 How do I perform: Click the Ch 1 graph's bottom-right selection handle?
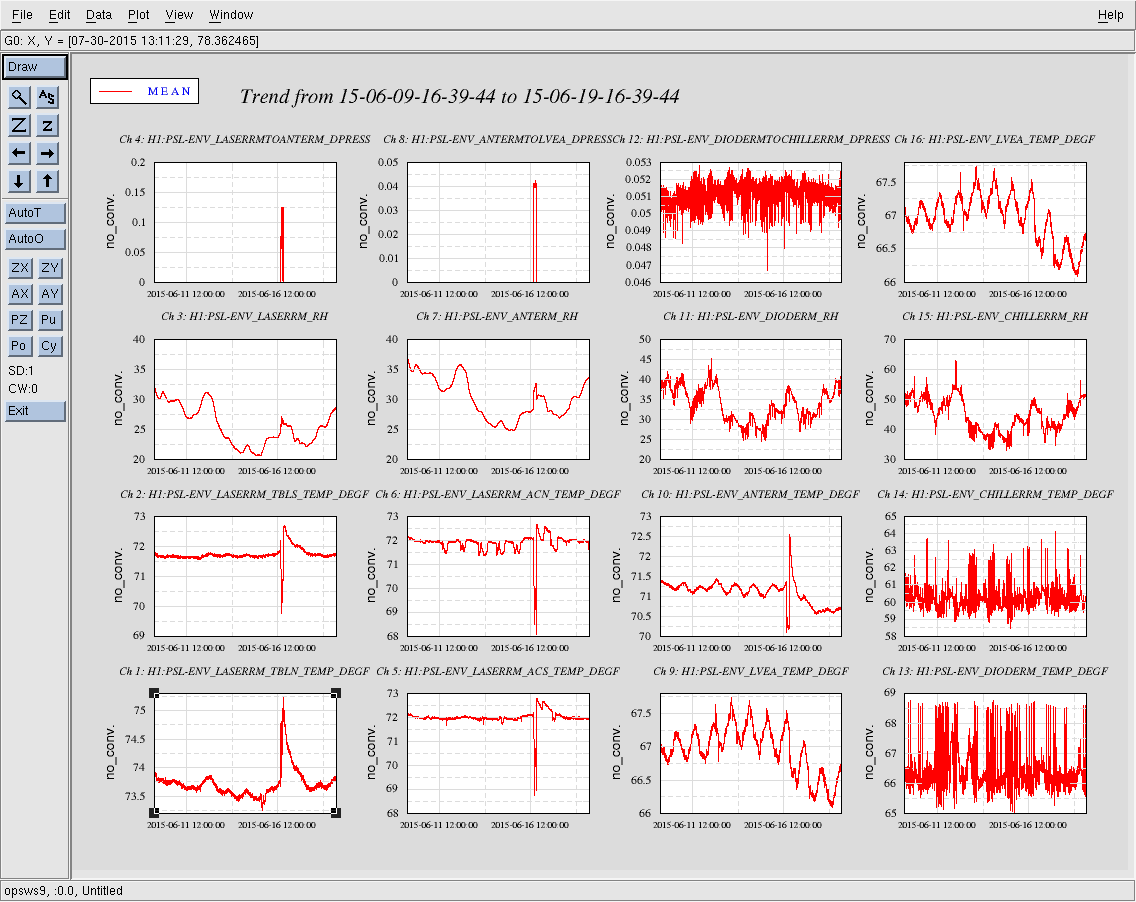tap(336, 814)
